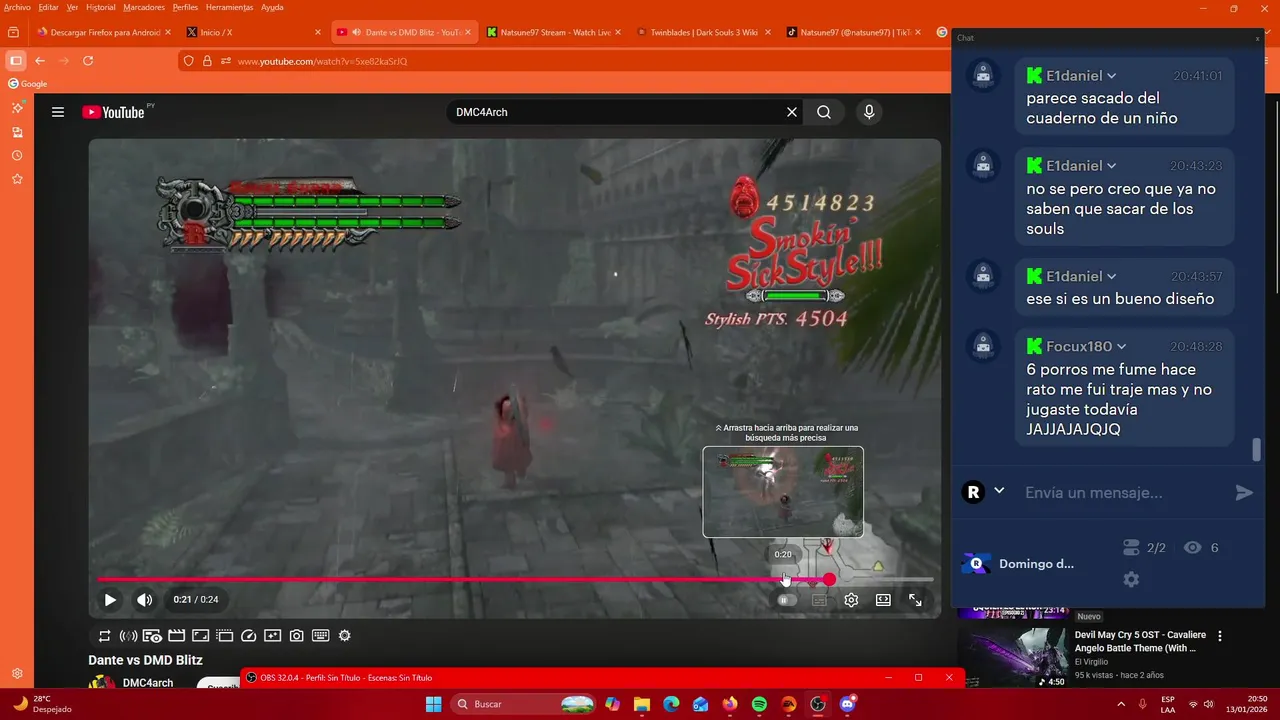Open the AI chatbot sparkle in the sidebar
Screen dimensions: 1280x720
(17, 108)
